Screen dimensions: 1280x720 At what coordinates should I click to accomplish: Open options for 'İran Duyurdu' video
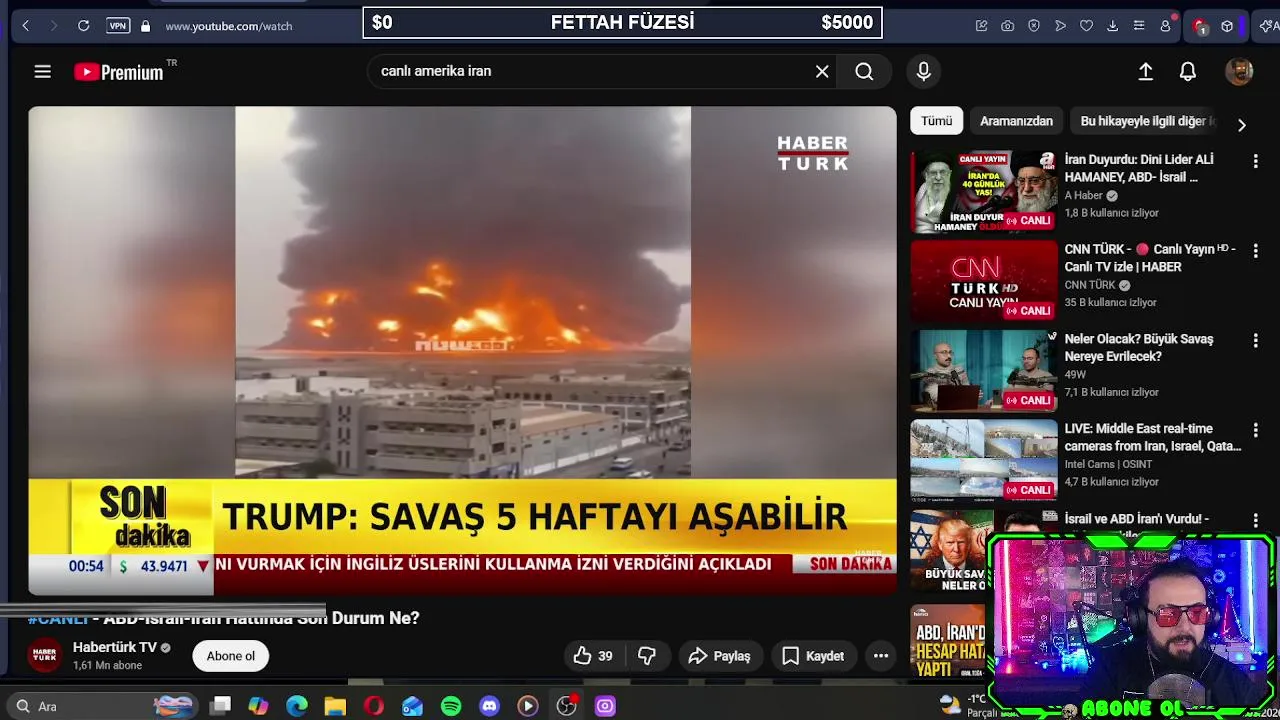point(1255,161)
